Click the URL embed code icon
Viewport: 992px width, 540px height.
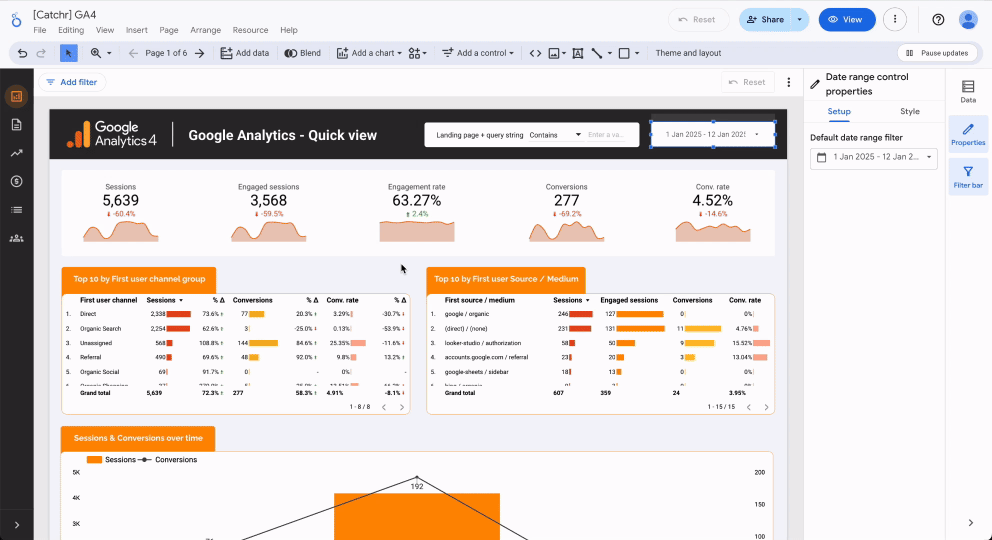[535, 53]
